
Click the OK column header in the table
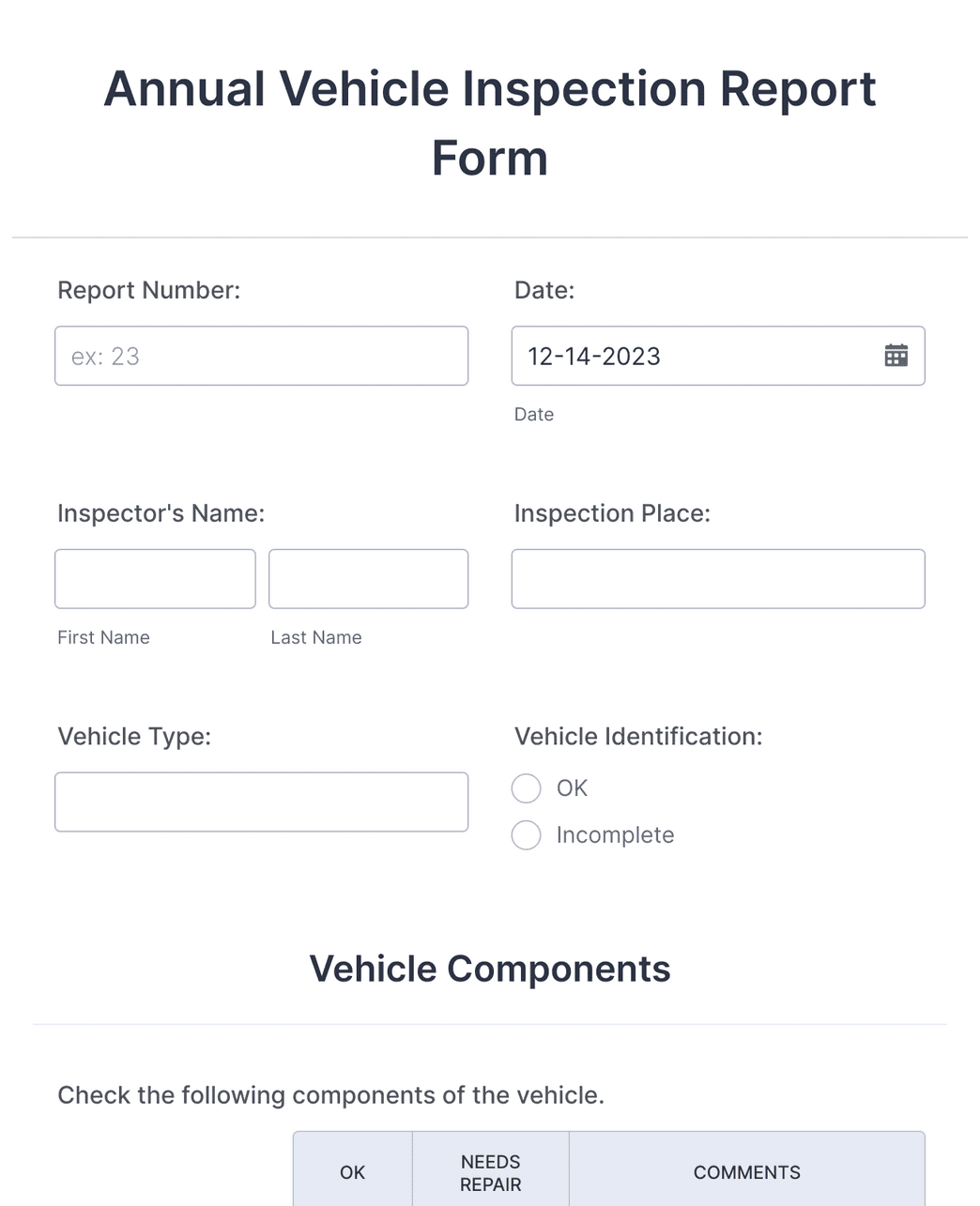(352, 1172)
